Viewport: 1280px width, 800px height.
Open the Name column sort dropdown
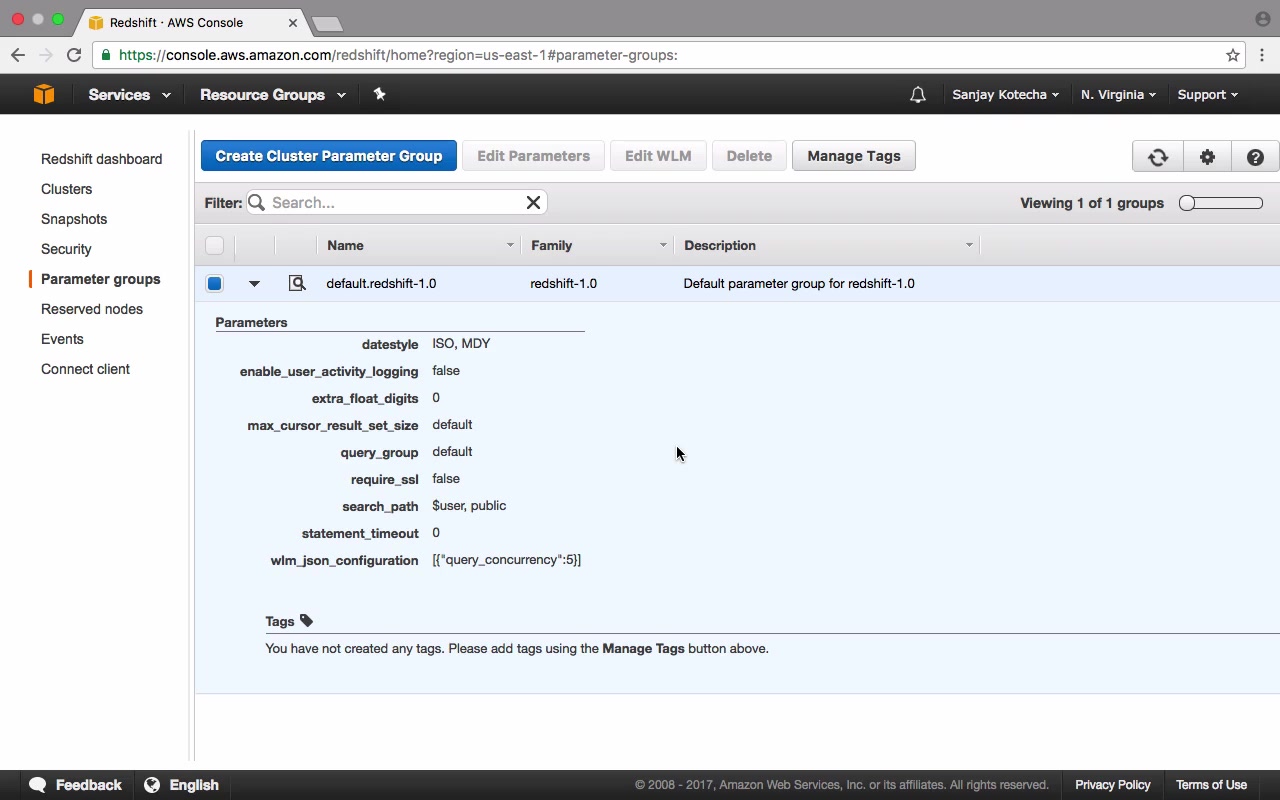510,245
